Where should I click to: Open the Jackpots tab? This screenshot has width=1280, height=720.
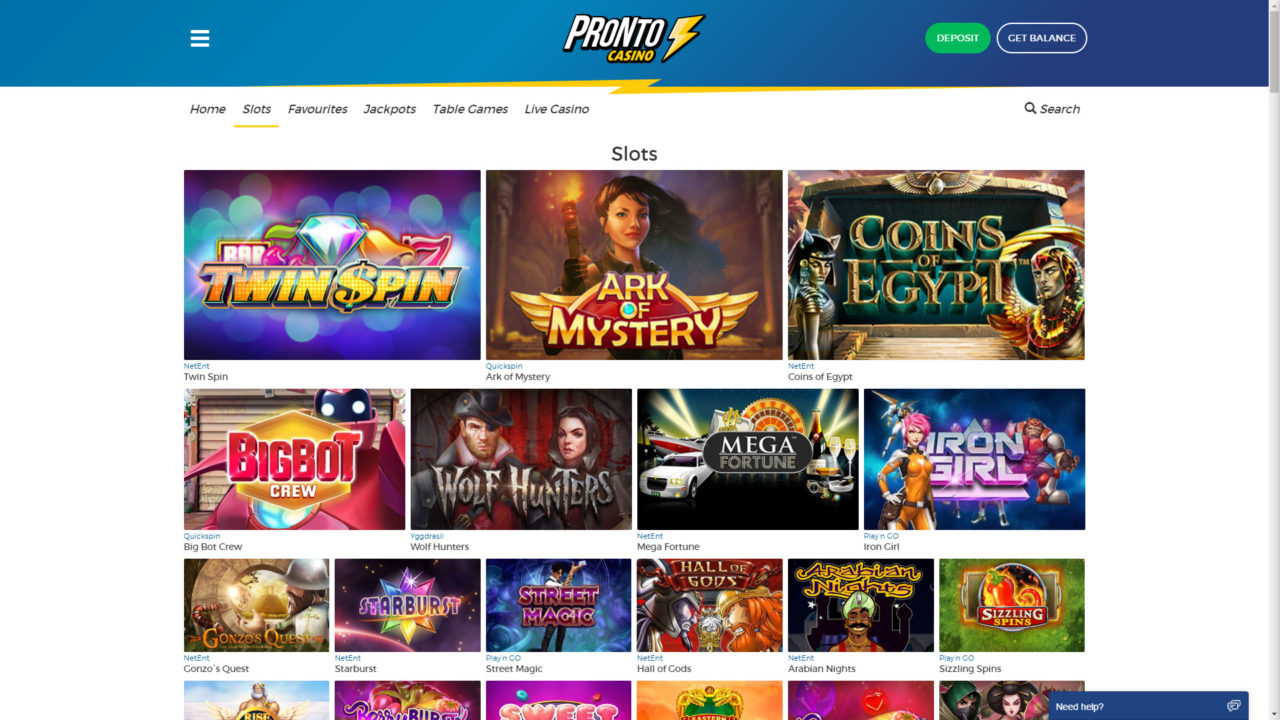pyautogui.click(x=390, y=109)
